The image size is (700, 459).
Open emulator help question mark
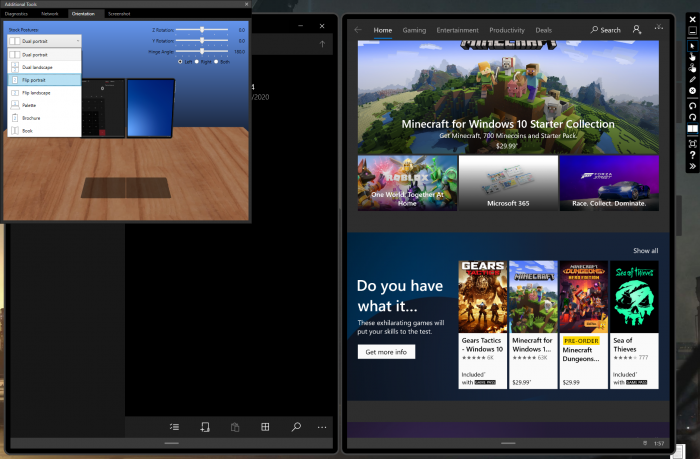click(692, 155)
